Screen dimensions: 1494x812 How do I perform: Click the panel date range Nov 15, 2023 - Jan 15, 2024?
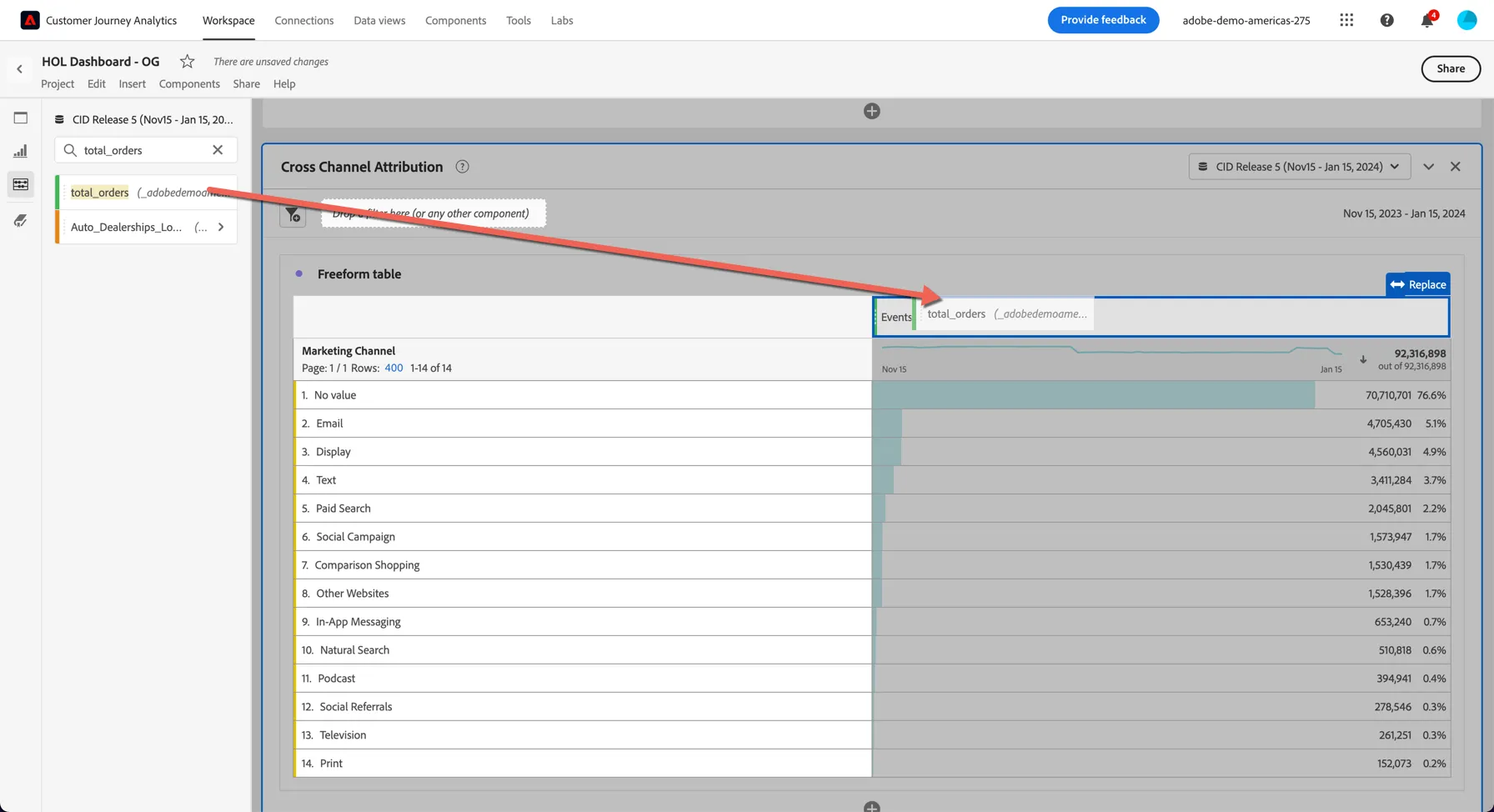point(1404,213)
